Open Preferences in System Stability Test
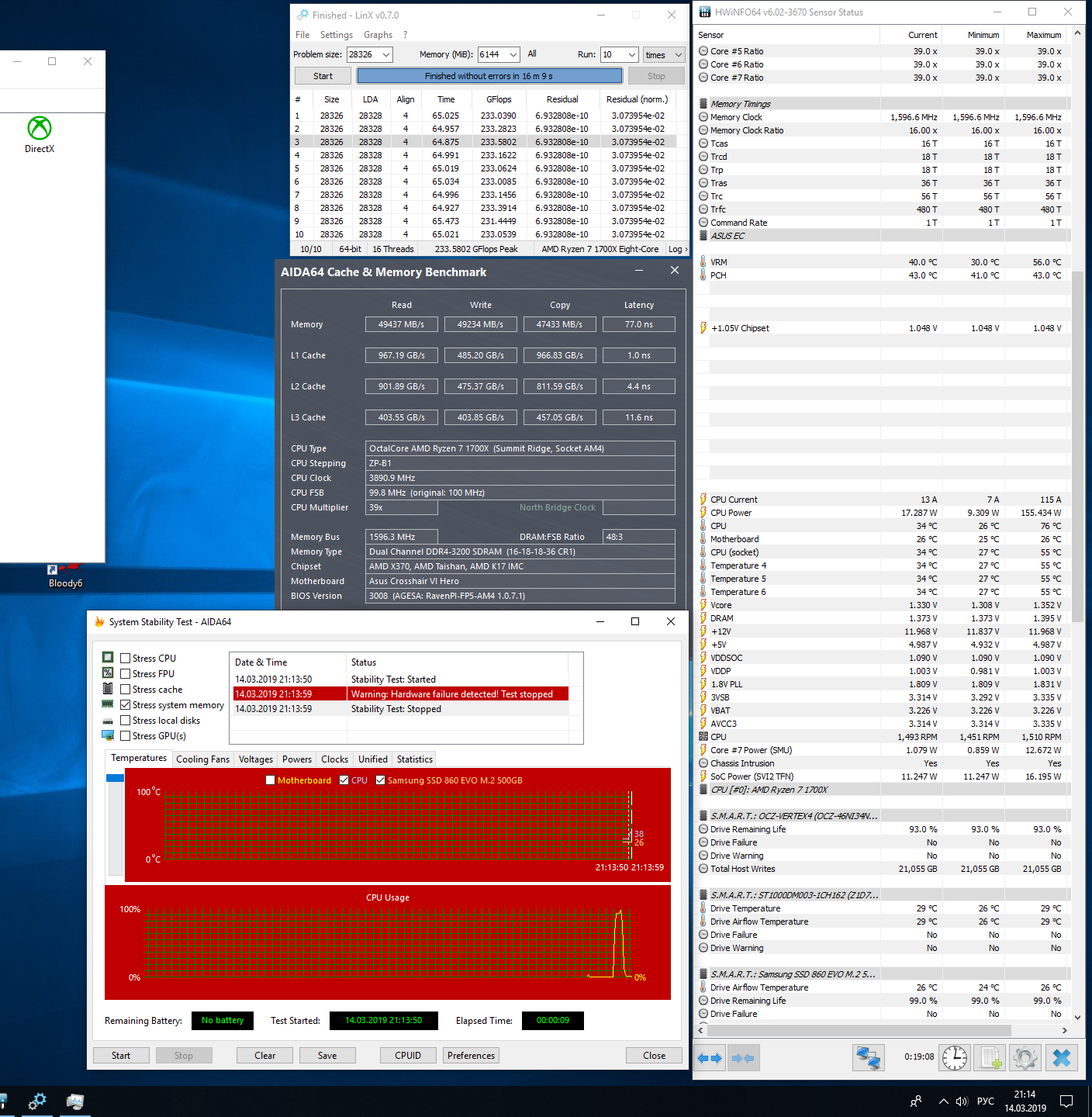This screenshot has height=1117, width=1092. [x=471, y=1056]
